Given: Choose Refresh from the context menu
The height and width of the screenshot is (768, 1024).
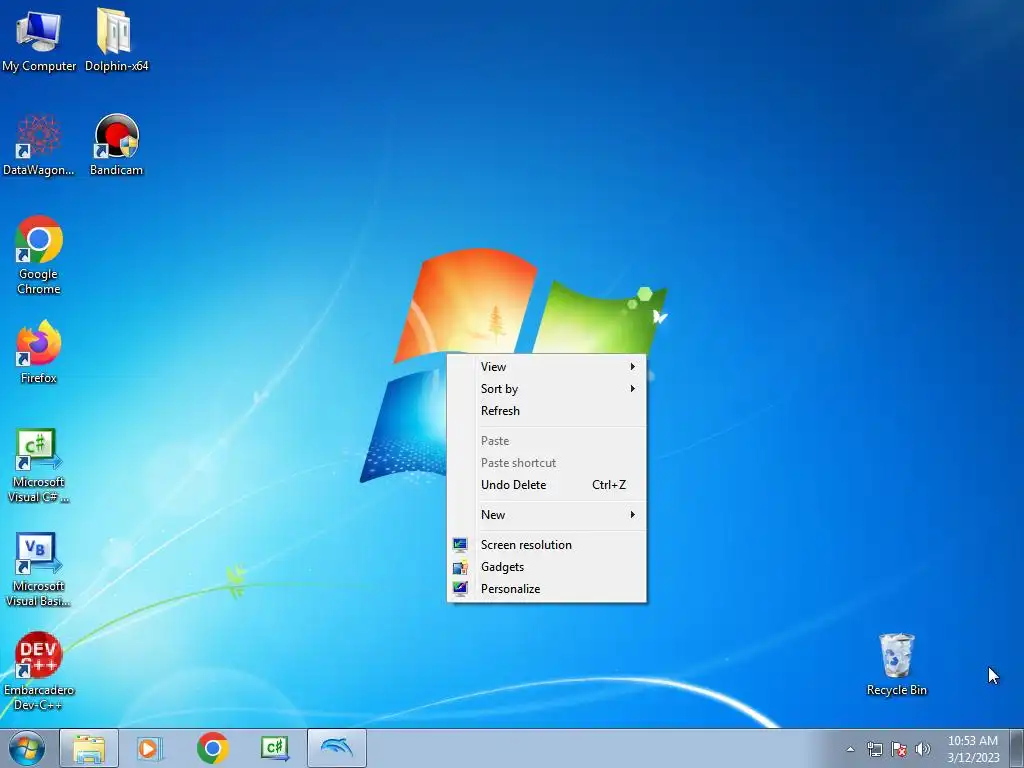Looking at the screenshot, I should click(x=547, y=411).
